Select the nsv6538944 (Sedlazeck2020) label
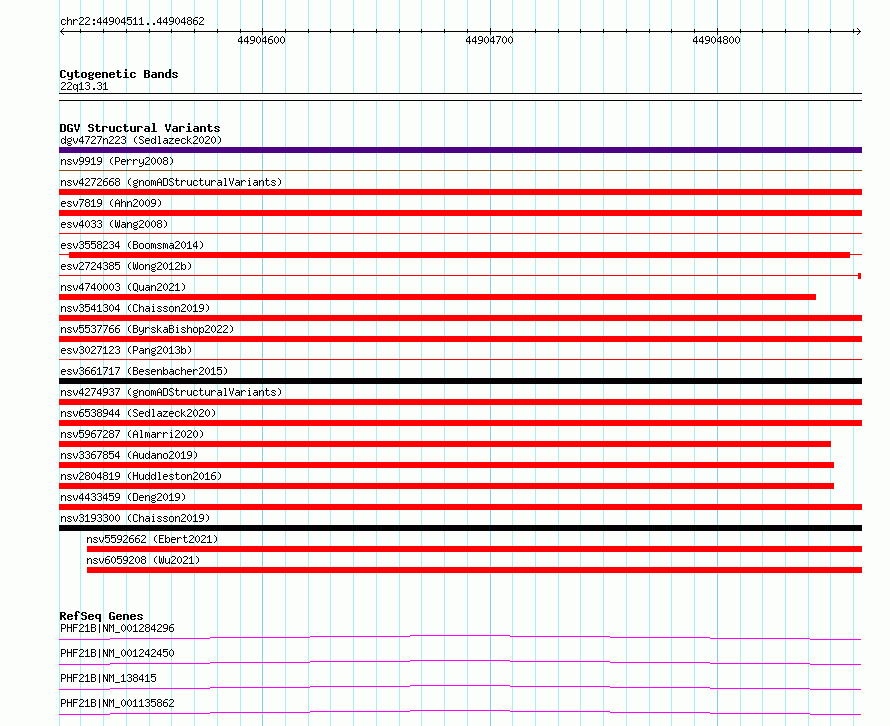 coord(138,413)
